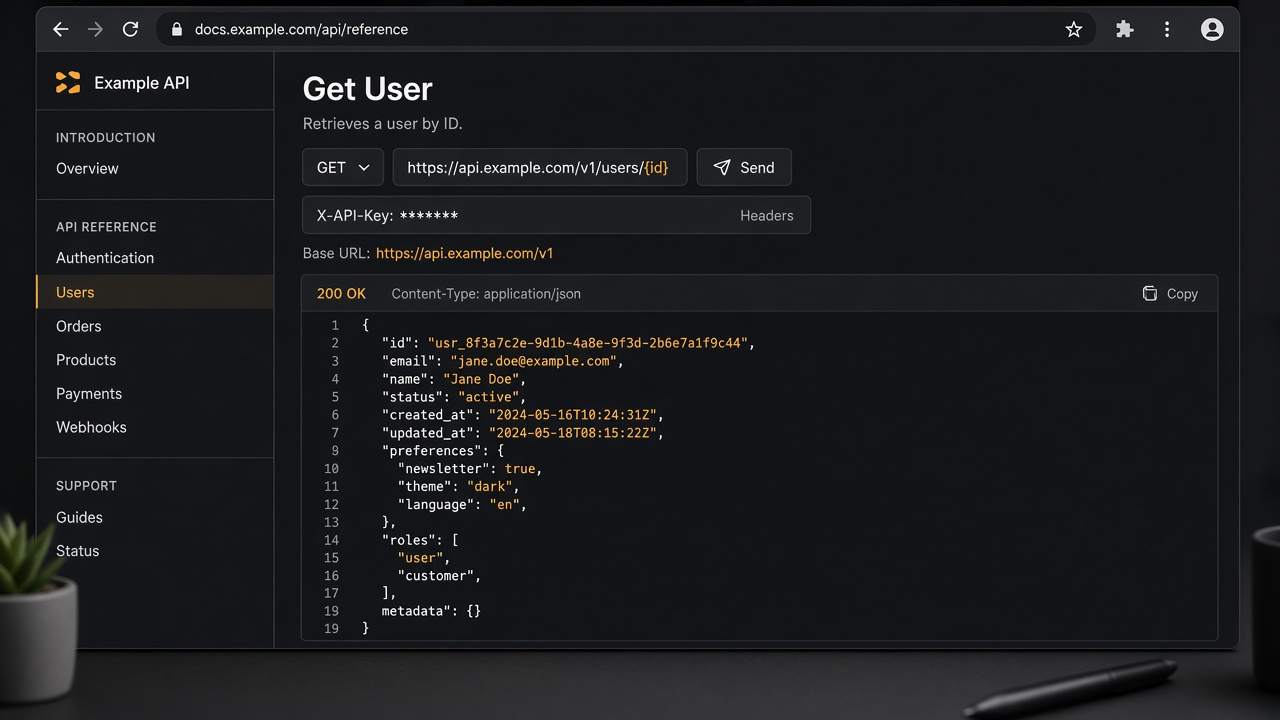The image size is (1280, 720).
Task: Click the Headers label in the API key field
Action: coord(767,215)
